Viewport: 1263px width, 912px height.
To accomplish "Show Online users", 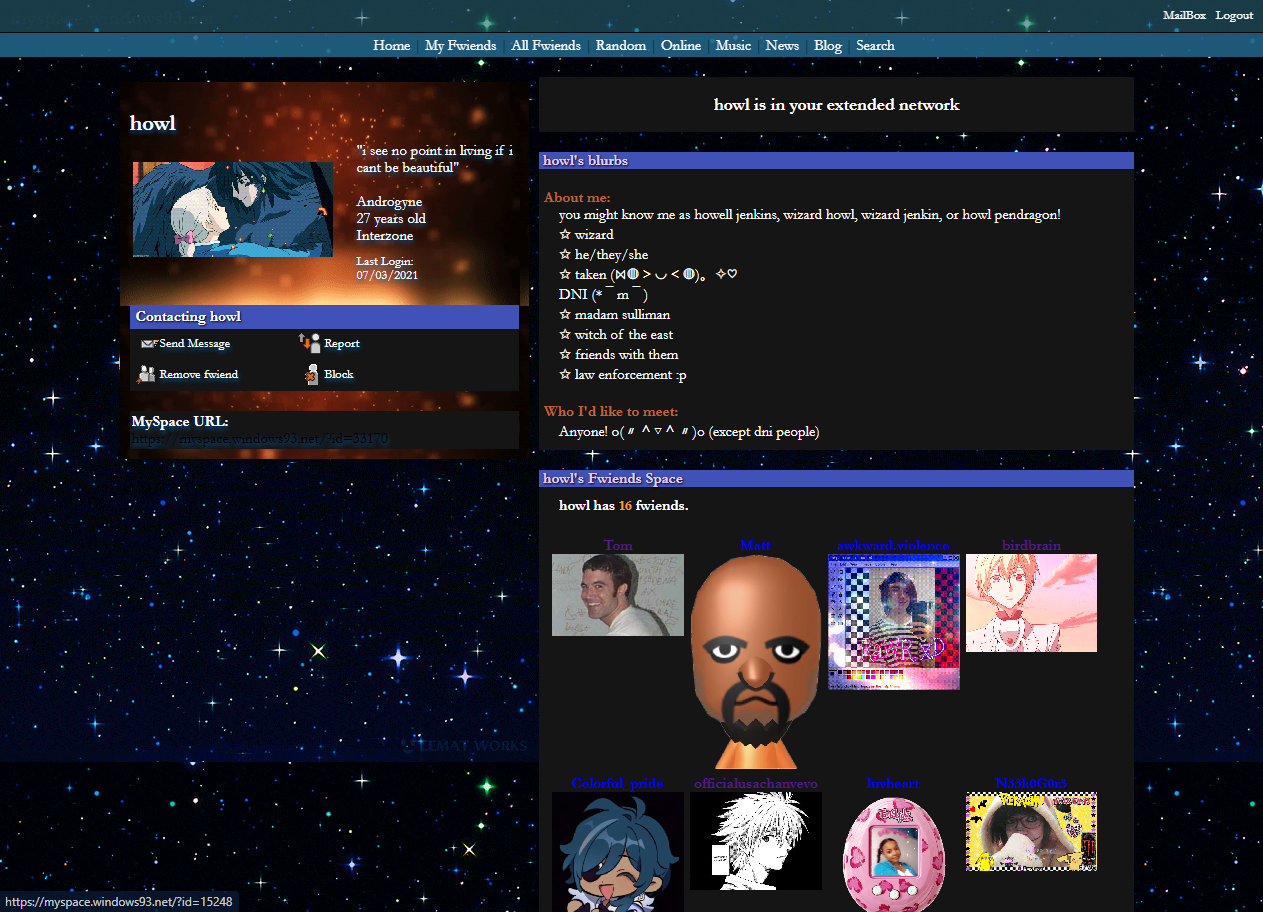I will [681, 46].
